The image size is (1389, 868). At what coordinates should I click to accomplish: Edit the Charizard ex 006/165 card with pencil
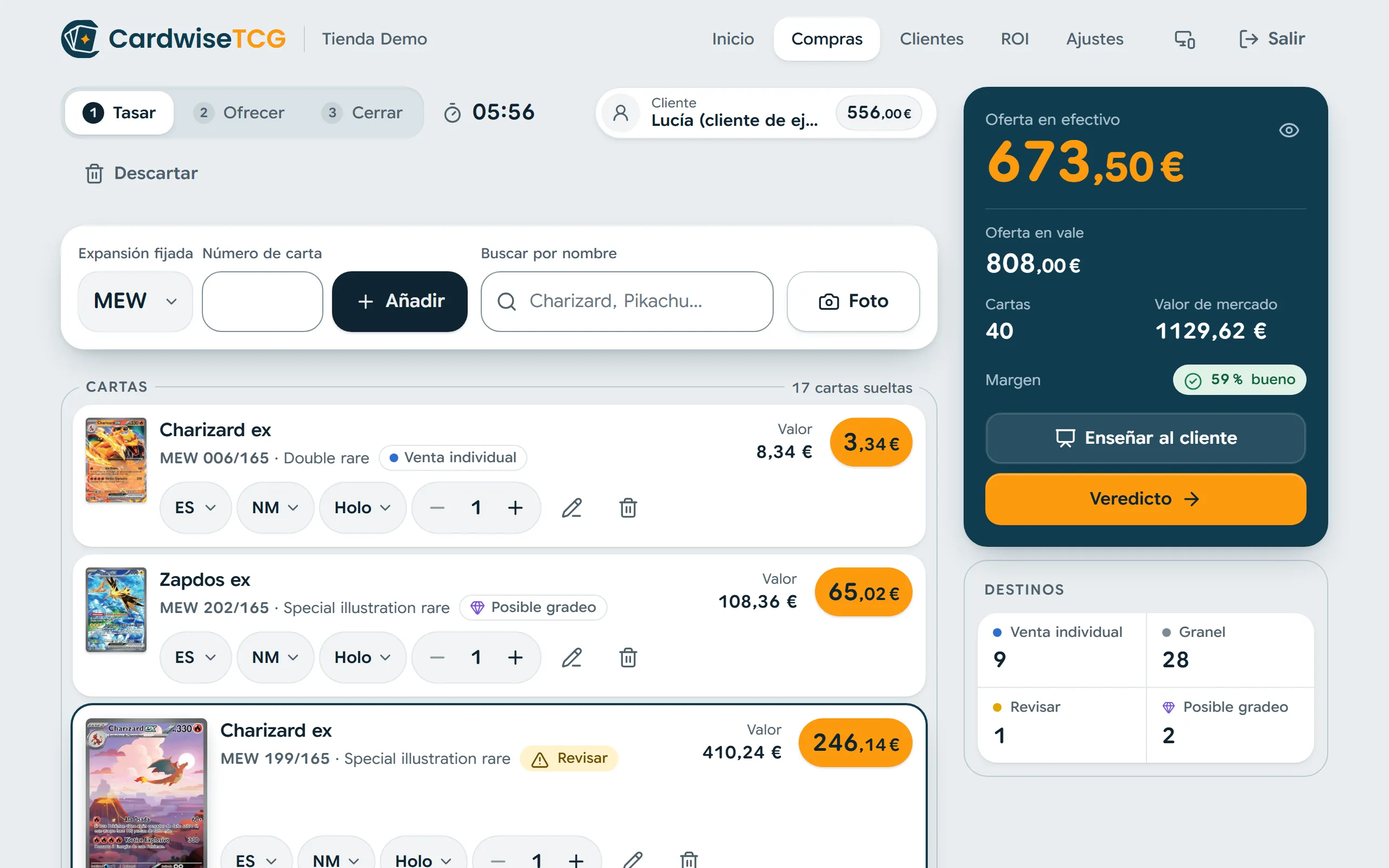(x=572, y=507)
